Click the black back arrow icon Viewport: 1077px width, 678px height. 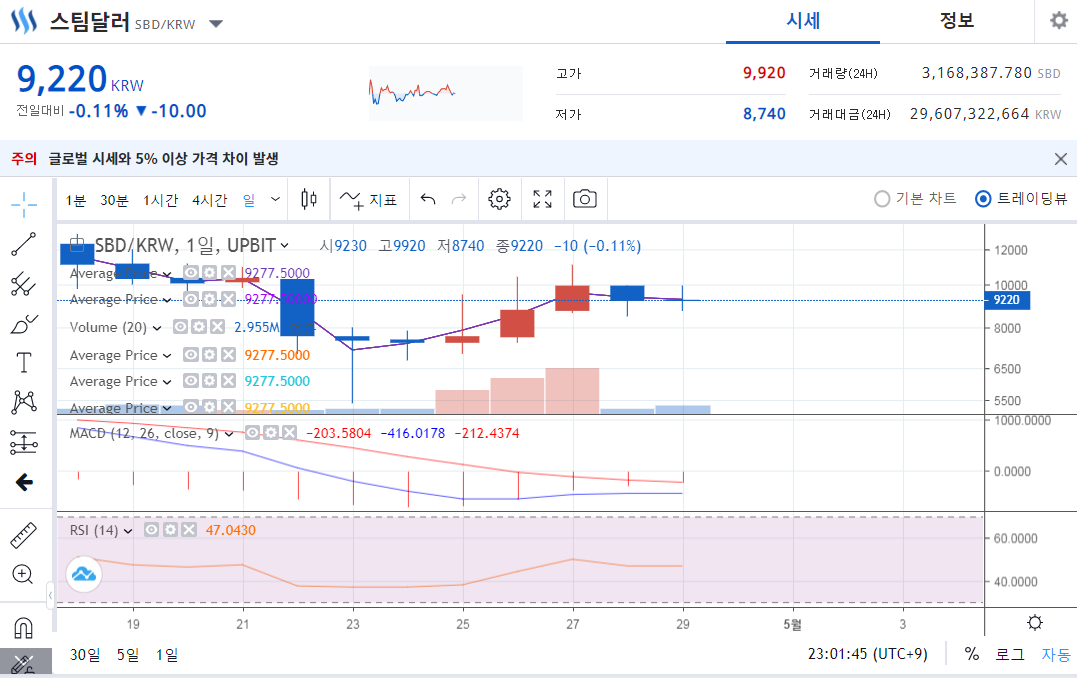point(24,482)
